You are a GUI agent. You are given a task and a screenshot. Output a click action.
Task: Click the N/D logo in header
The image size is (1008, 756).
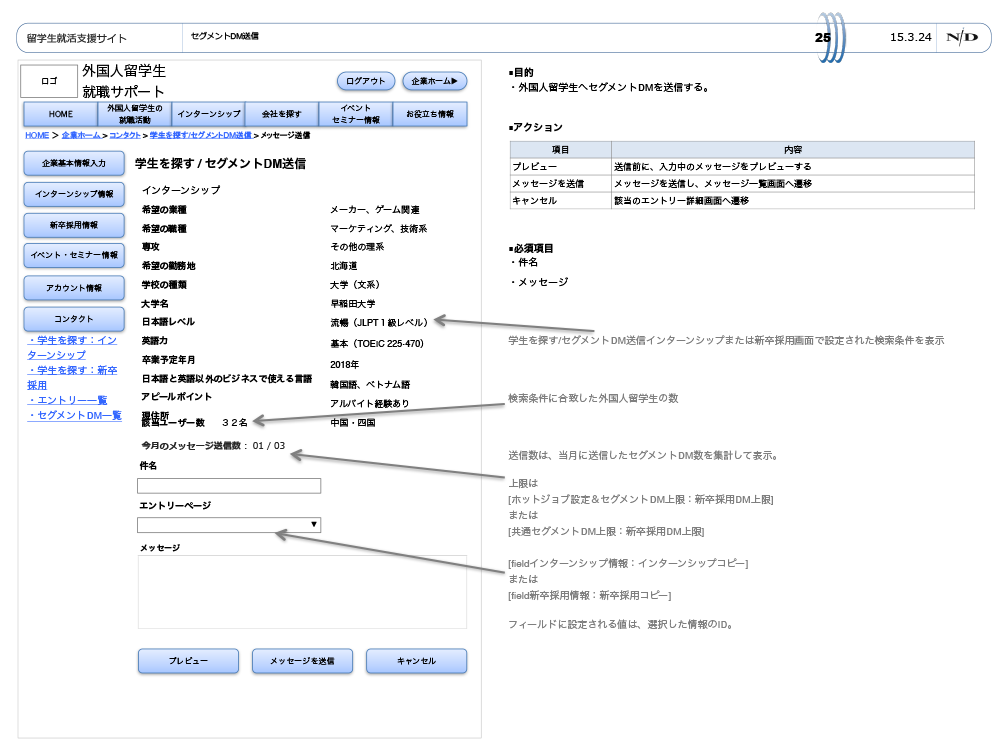click(x=962, y=37)
